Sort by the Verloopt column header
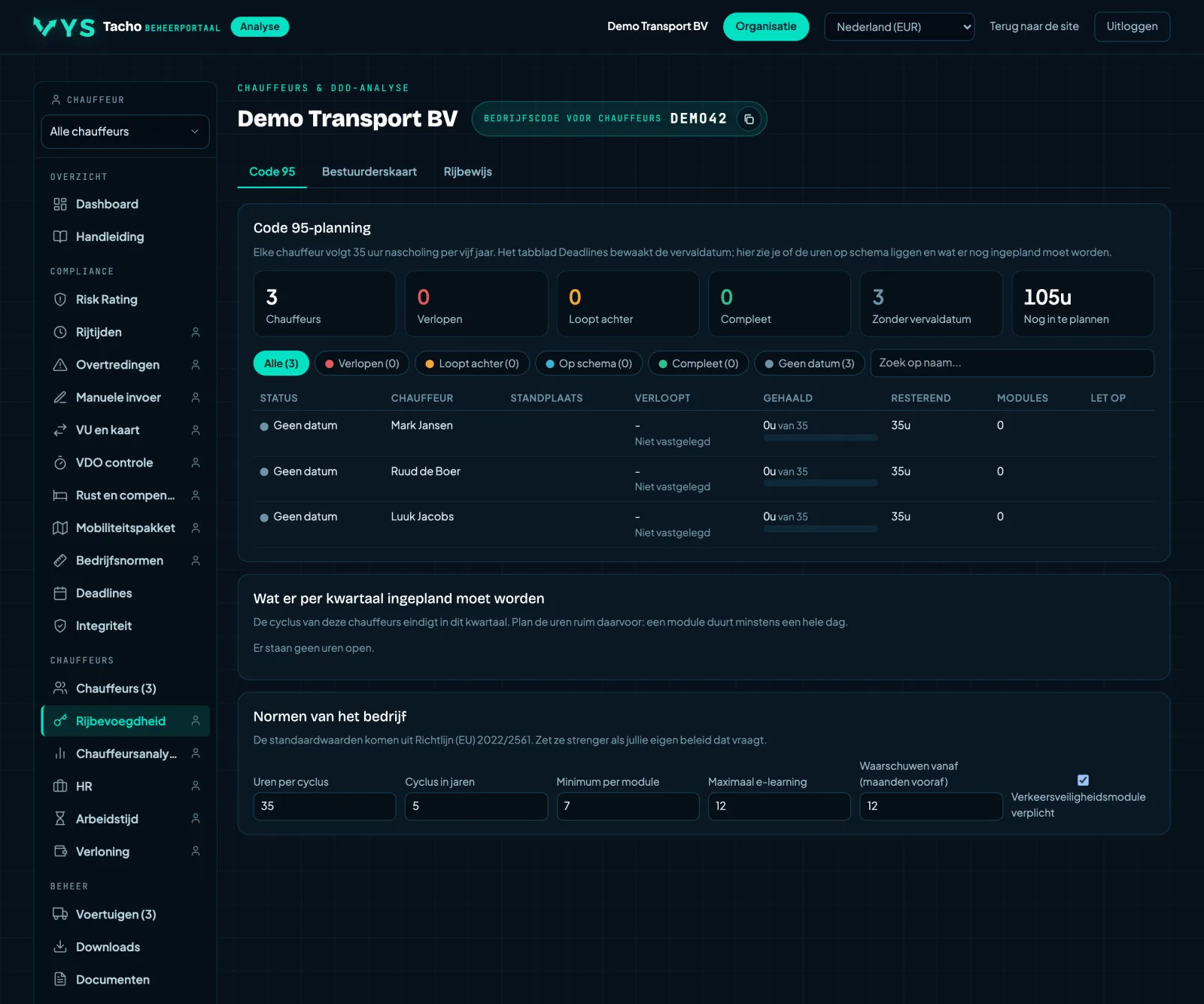This screenshot has height=1004, width=1204. click(662, 398)
